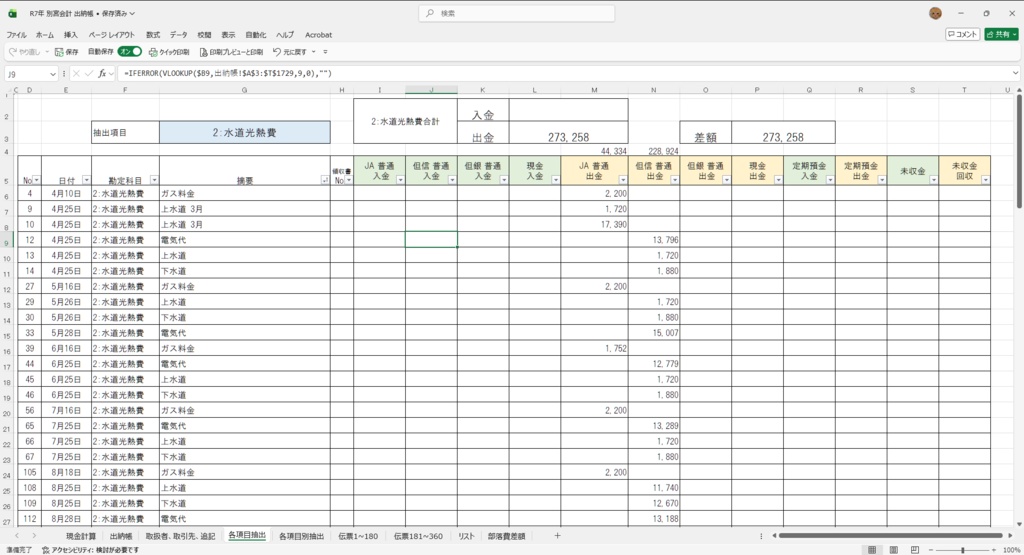Open the 勘定科目 column filter dropdown
Screen dimensions: 1024x555
[154, 180]
